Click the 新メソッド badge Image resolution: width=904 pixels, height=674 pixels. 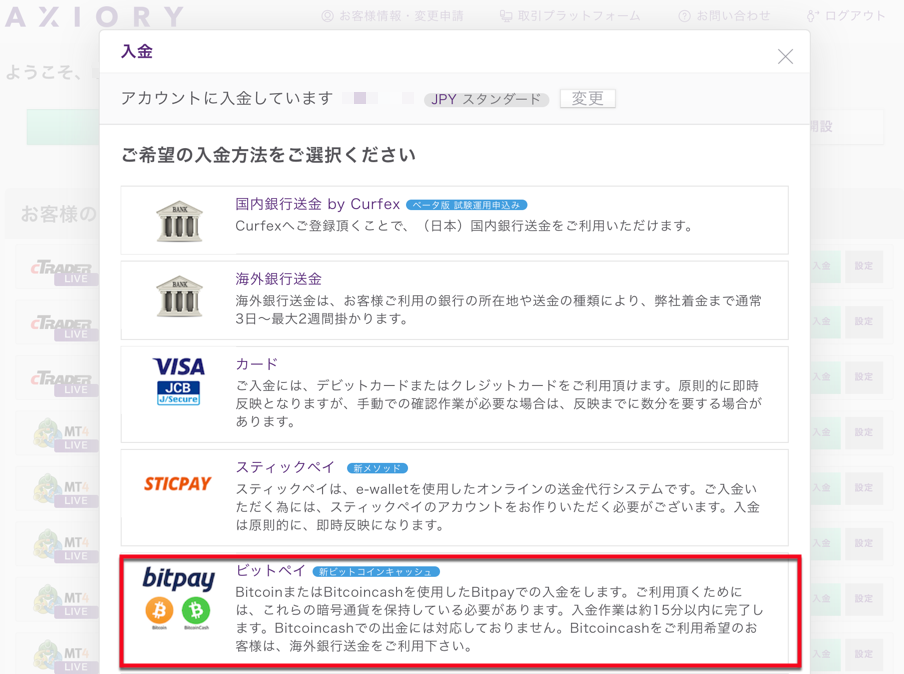pyautogui.click(x=377, y=468)
